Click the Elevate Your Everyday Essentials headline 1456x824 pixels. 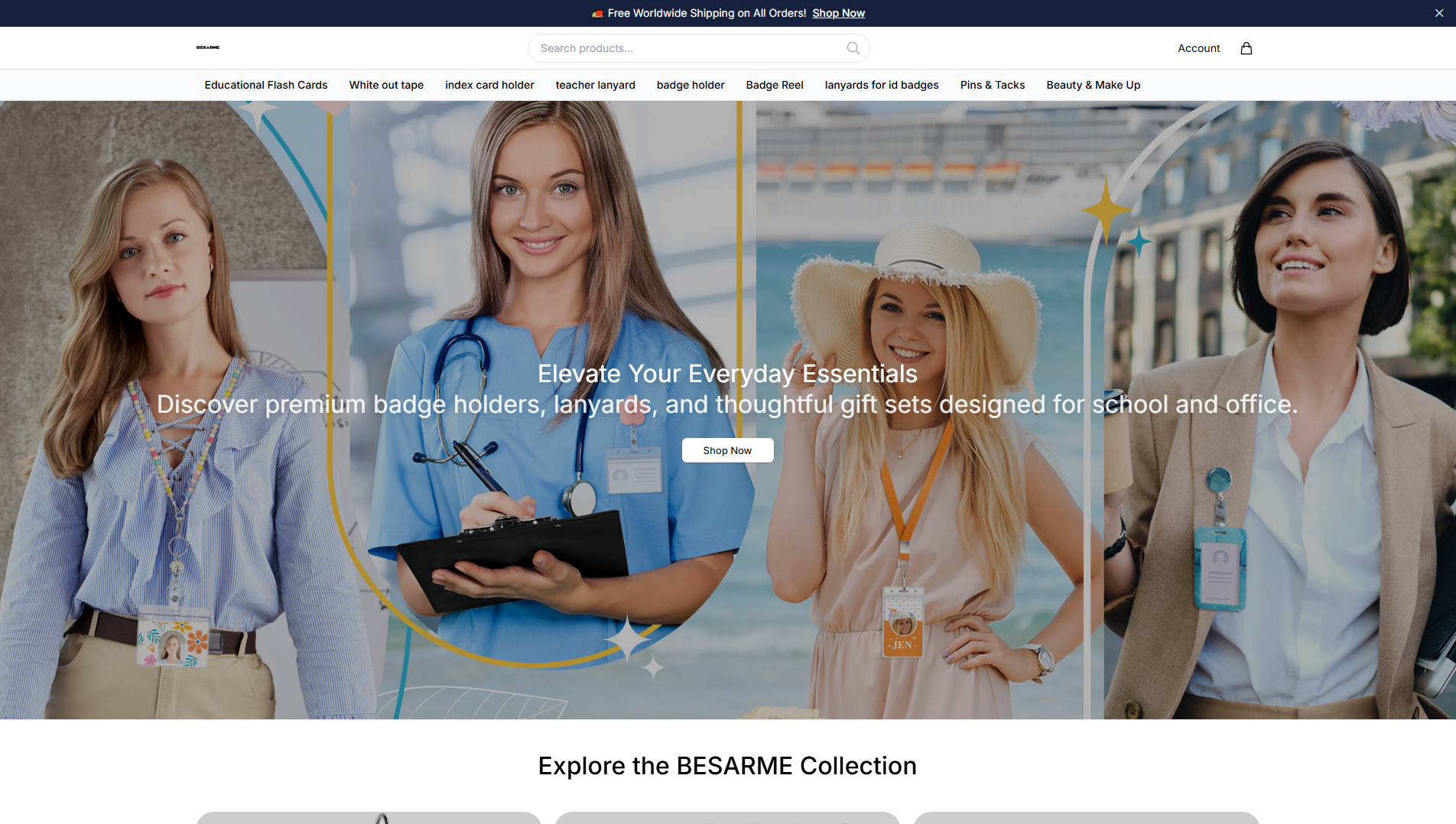[x=727, y=374]
